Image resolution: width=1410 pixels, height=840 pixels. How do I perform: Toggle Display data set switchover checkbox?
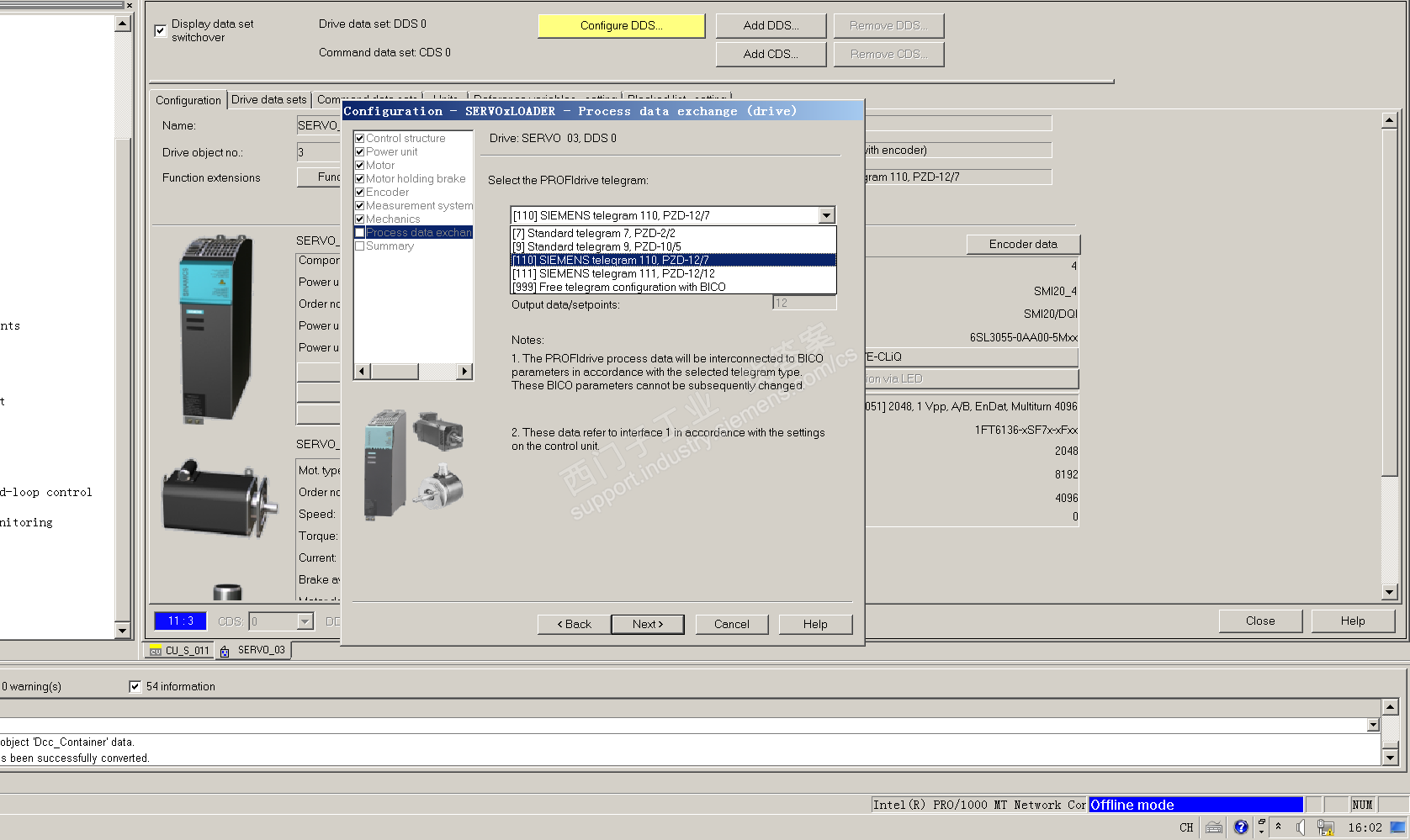[x=161, y=31]
